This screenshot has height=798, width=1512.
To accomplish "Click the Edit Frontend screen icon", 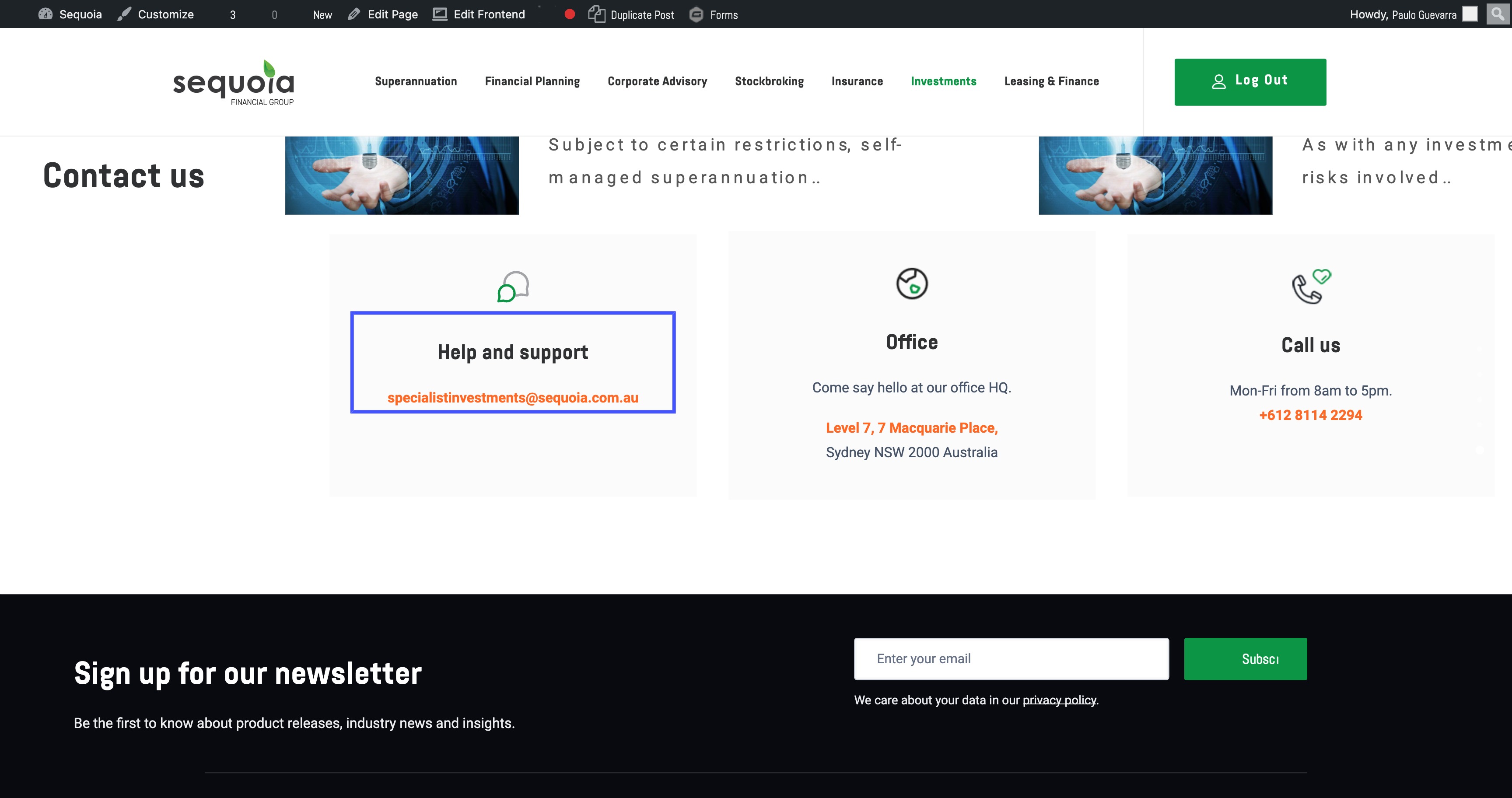I will pyautogui.click(x=440, y=14).
